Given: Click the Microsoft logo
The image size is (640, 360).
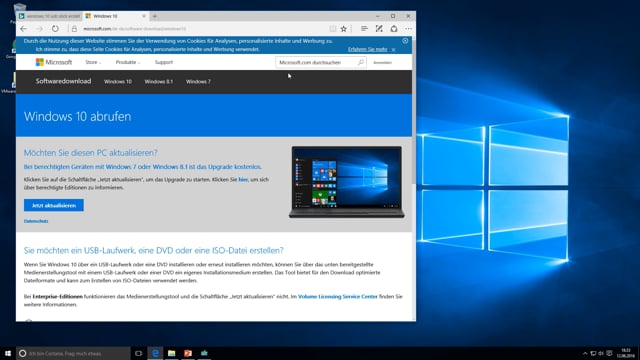Looking at the screenshot, I should [53, 62].
